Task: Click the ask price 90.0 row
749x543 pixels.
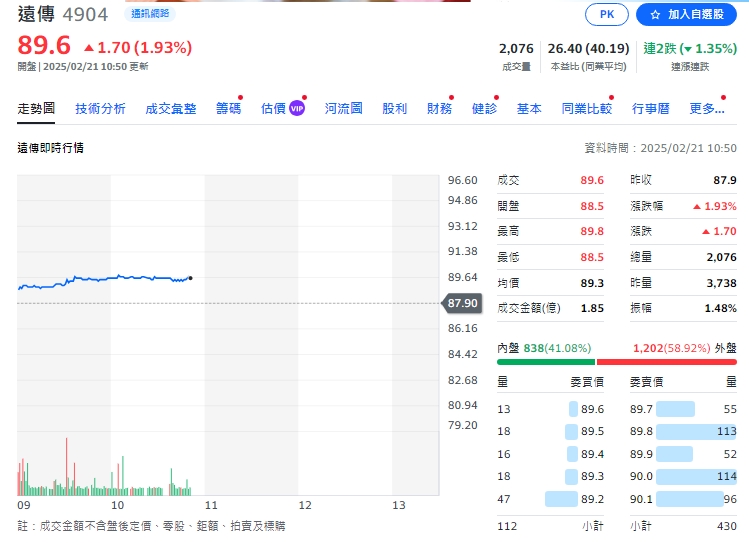Action: pos(683,476)
